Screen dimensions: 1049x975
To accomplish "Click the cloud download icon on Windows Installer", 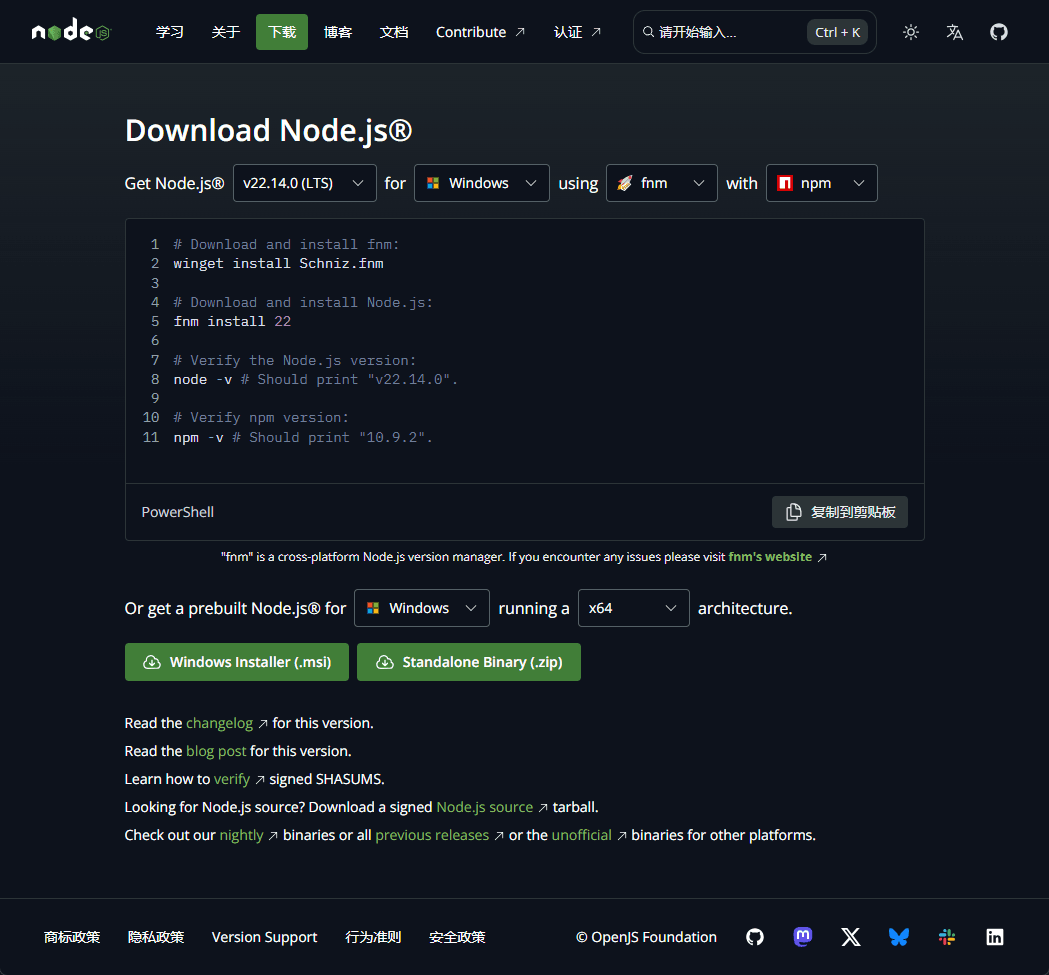I will [152, 662].
